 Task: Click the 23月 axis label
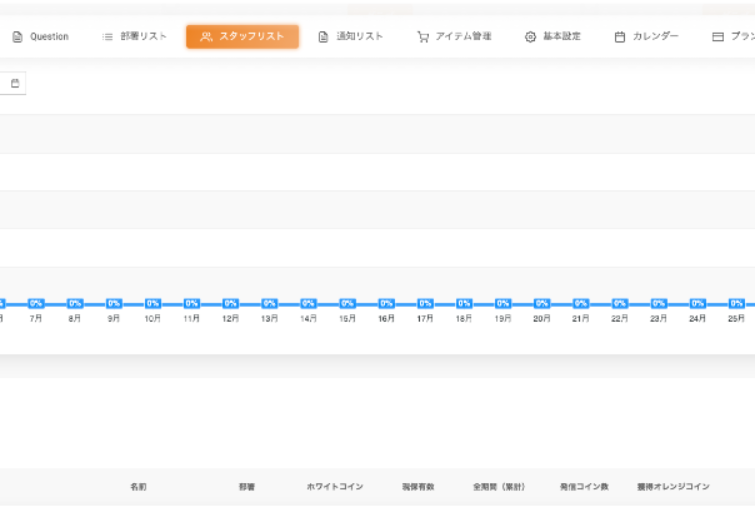coord(659,319)
